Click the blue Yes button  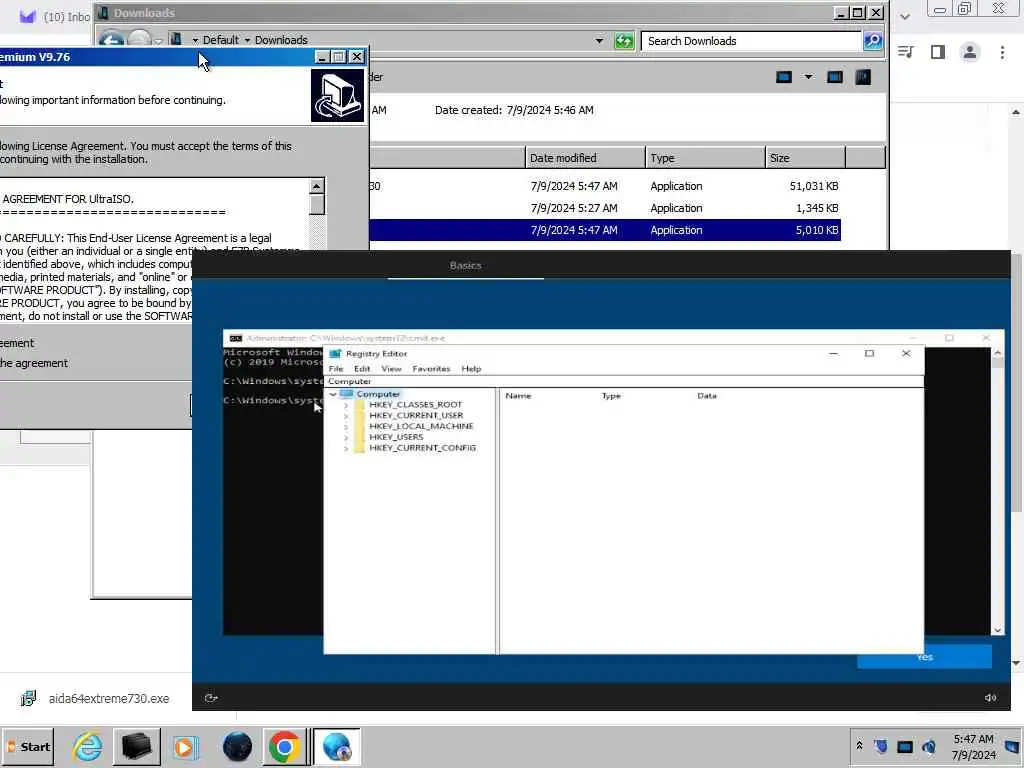[x=924, y=657]
